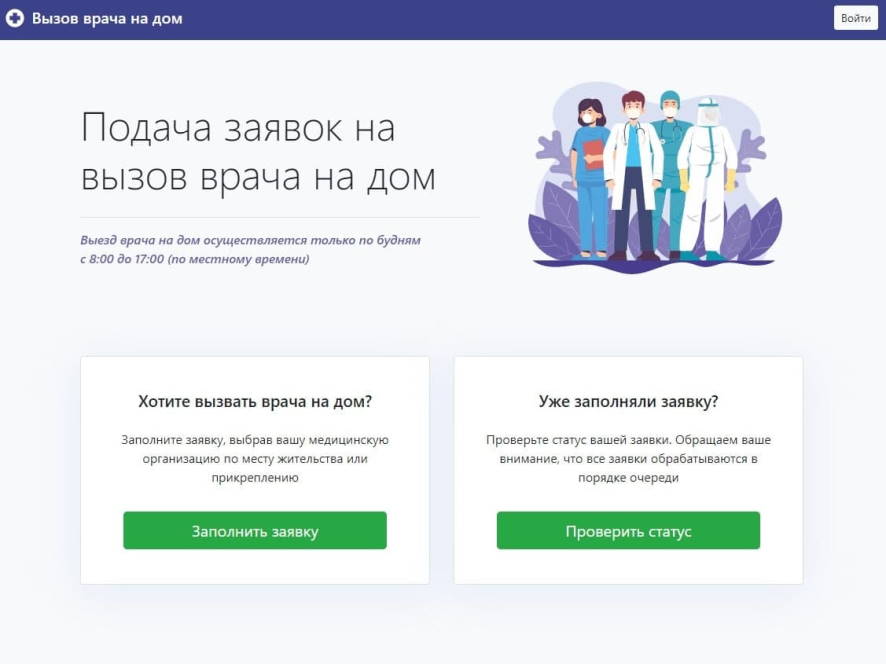Click the 'Проверить статус' green button
886x664 pixels.
coord(628,530)
